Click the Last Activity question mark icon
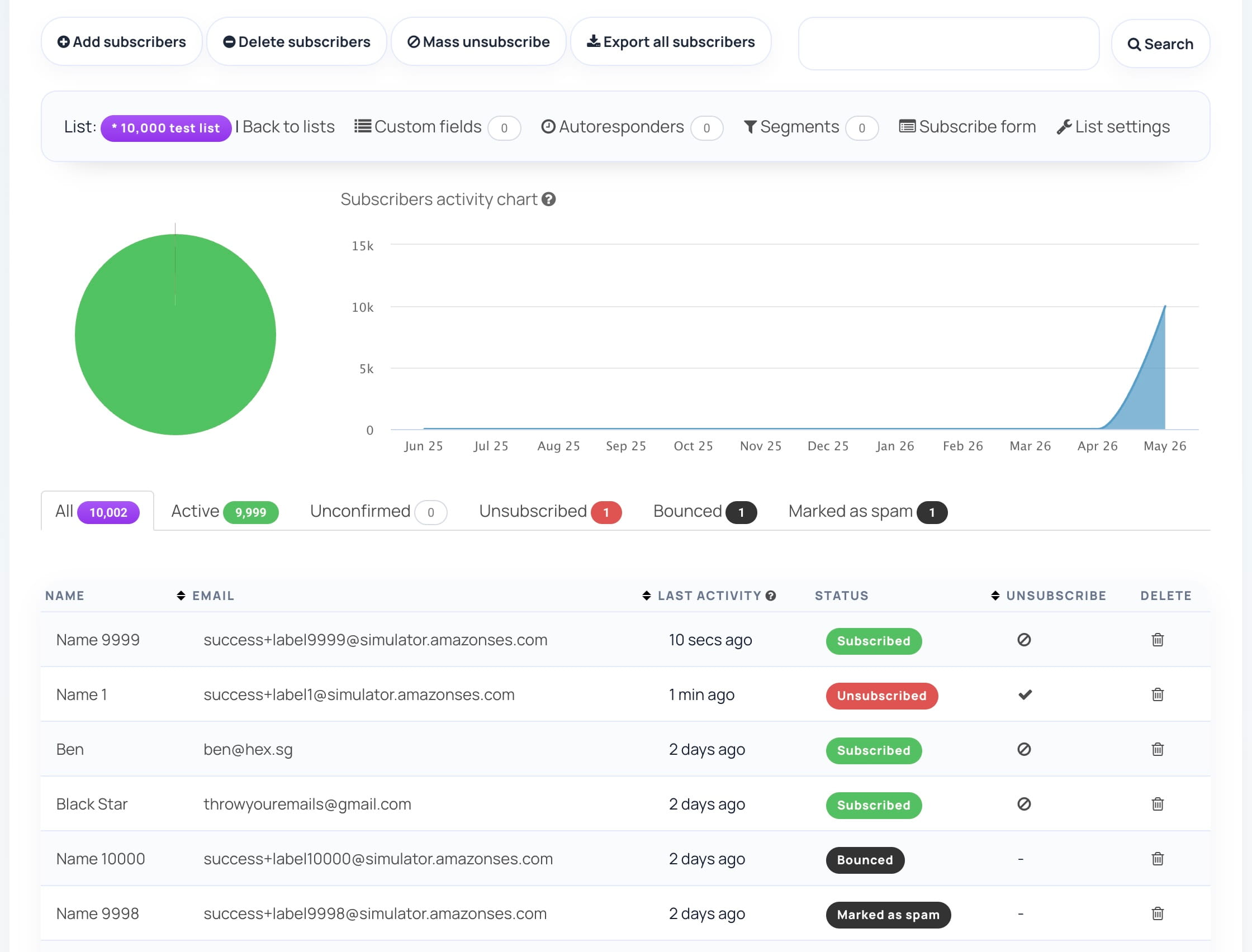1252x952 pixels. 770,596
